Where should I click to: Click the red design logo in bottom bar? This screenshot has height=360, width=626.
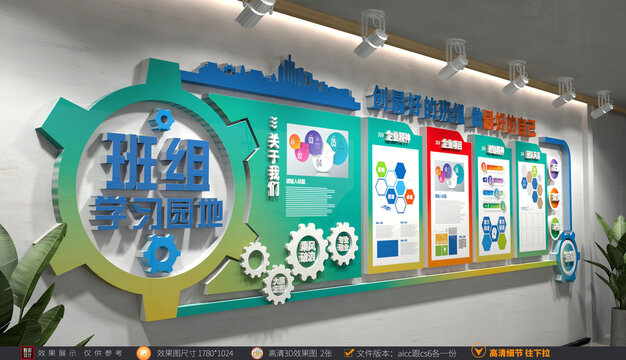[27, 353]
